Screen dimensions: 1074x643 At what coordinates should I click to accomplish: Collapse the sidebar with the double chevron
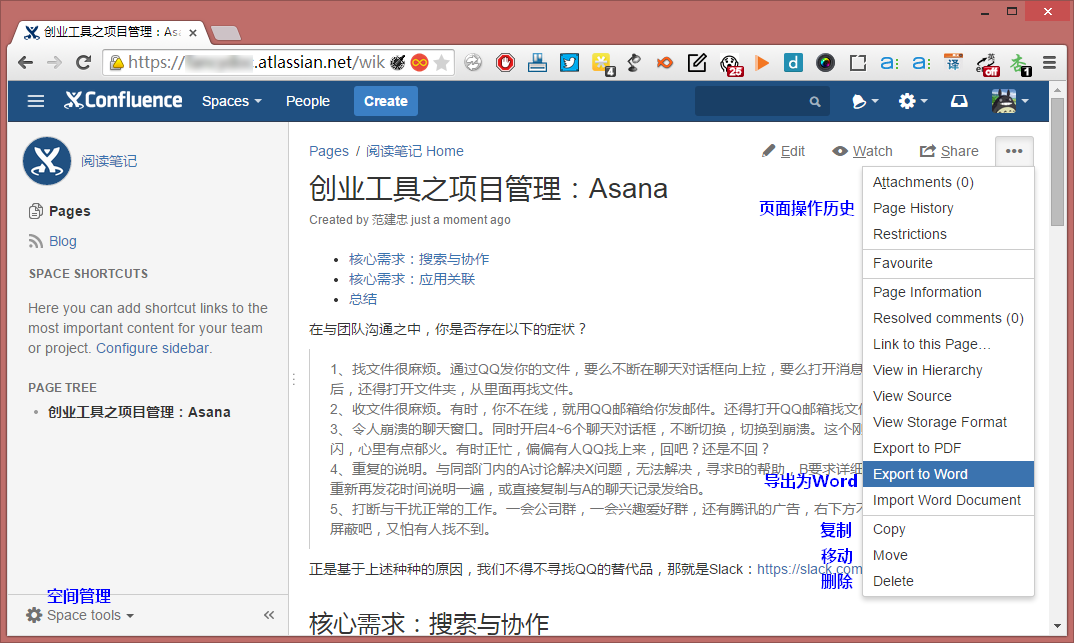(x=269, y=615)
